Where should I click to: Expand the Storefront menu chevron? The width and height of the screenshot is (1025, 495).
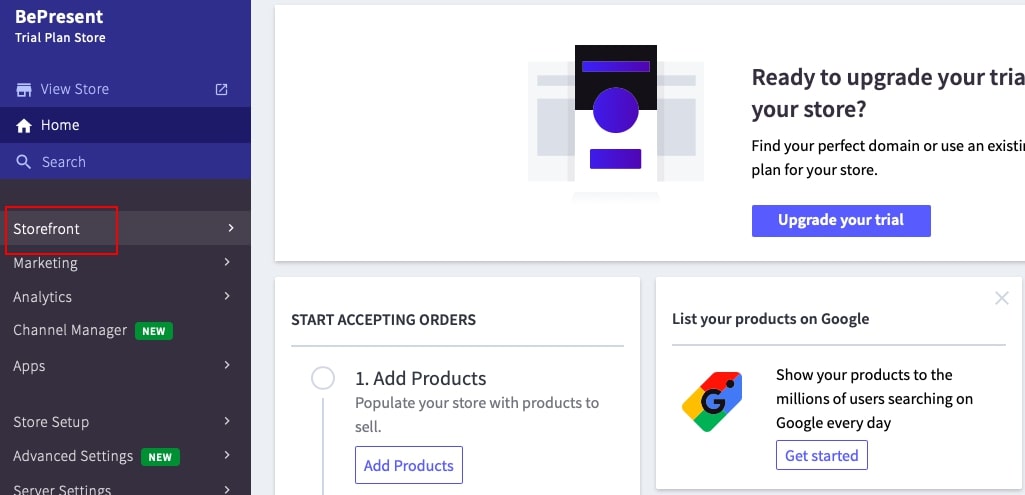(230, 229)
